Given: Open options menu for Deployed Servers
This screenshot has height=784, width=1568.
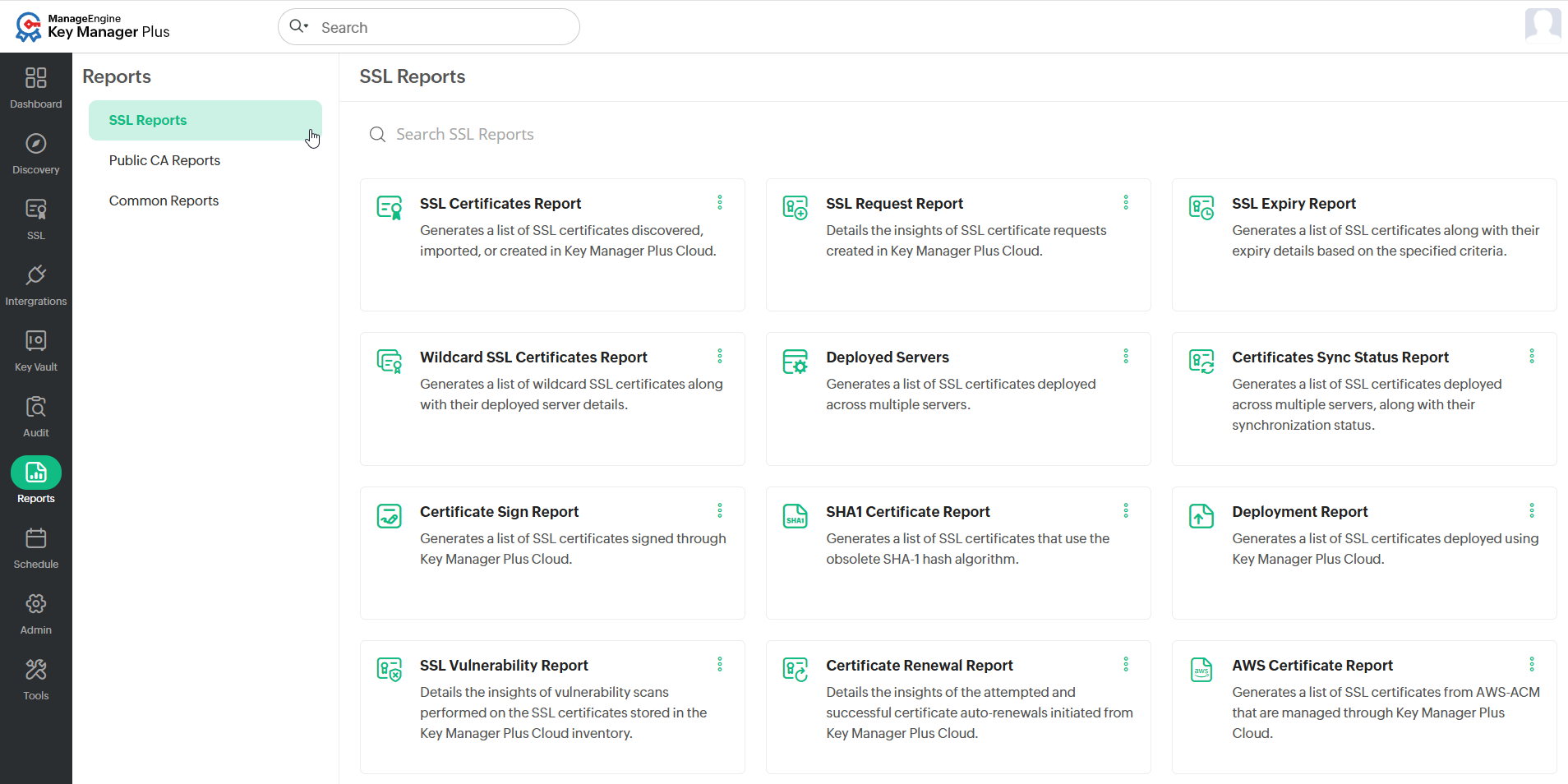Looking at the screenshot, I should (x=1126, y=356).
